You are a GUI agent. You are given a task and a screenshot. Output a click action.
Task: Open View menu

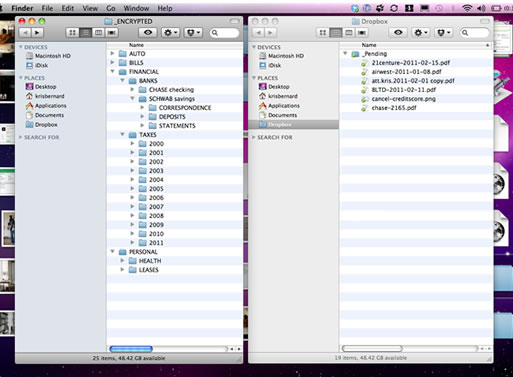pos(90,8)
